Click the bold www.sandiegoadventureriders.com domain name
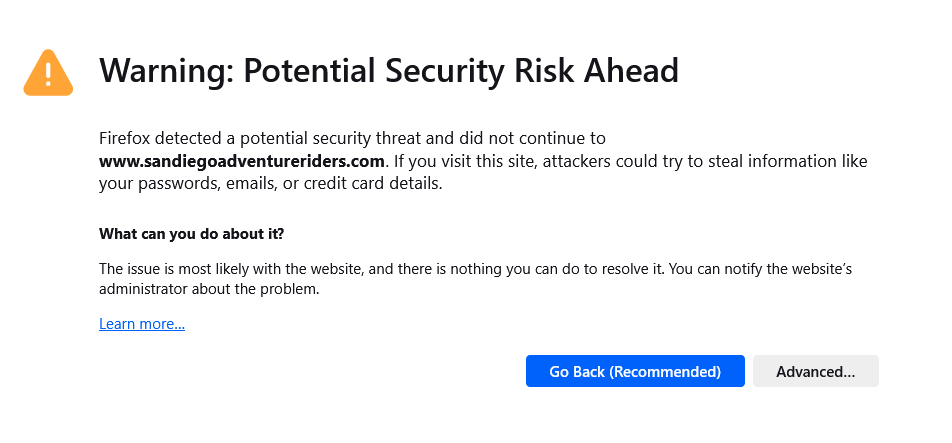The image size is (952, 443). 242,161
